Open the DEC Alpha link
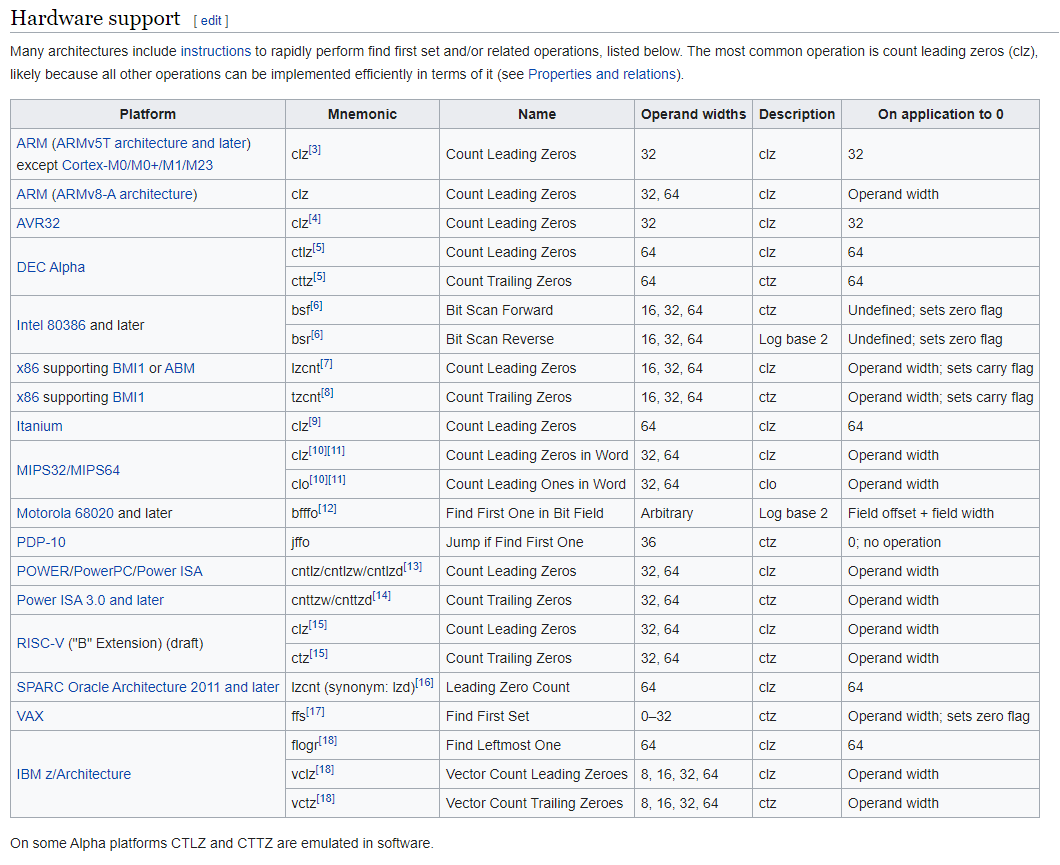The height and width of the screenshot is (865, 1060). (x=51, y=268)
